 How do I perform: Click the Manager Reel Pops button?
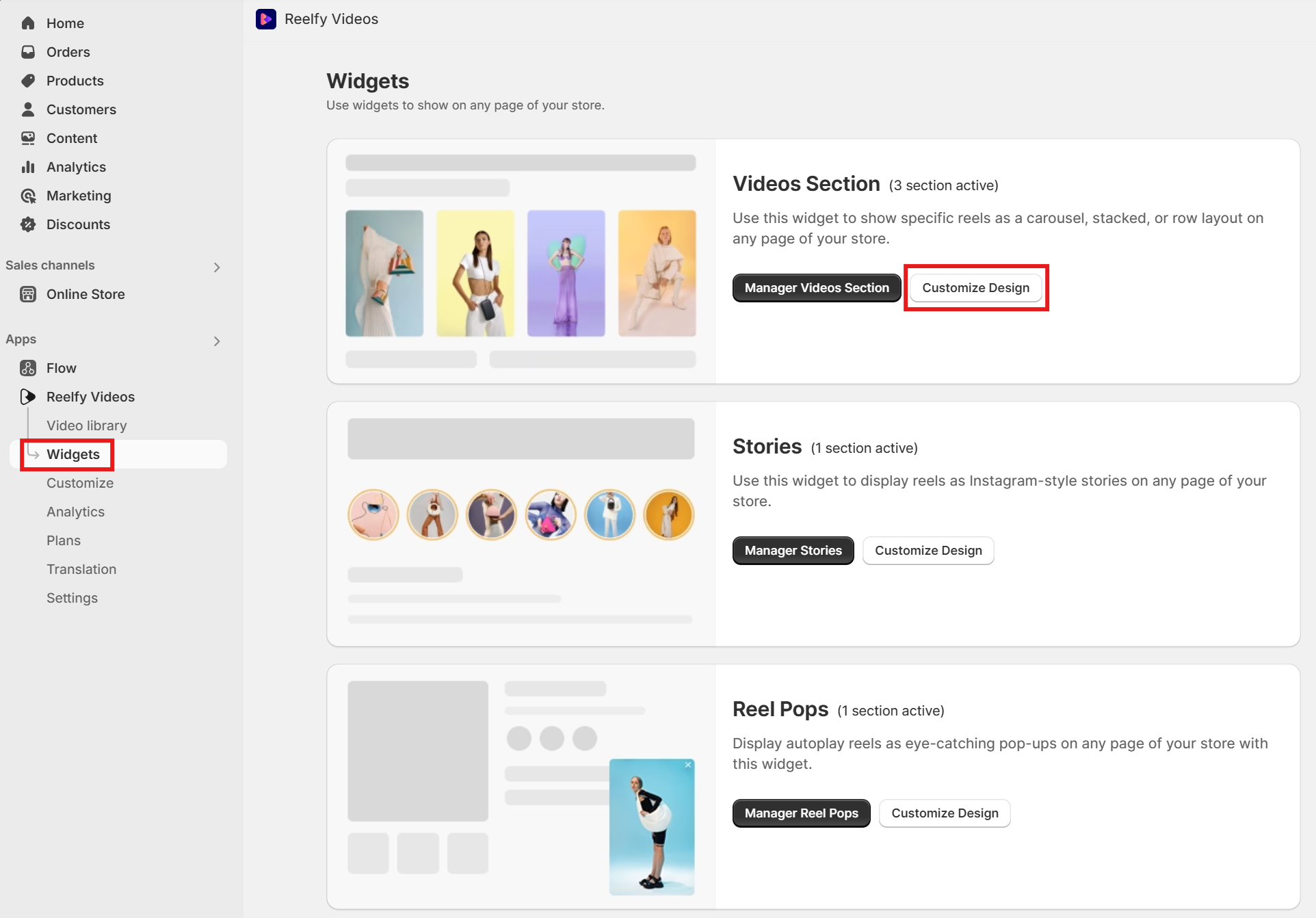pos(801,813)
